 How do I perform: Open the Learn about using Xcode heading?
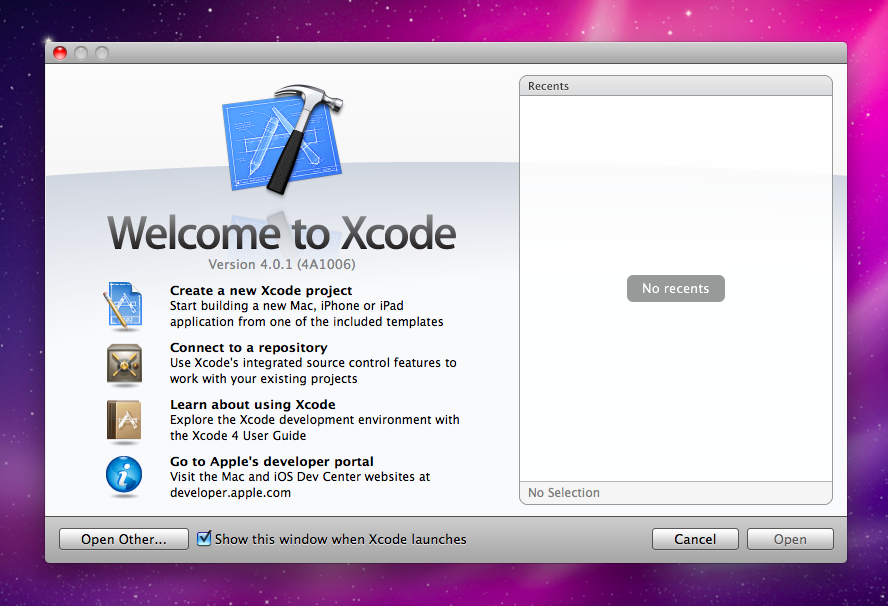point(252,405)
